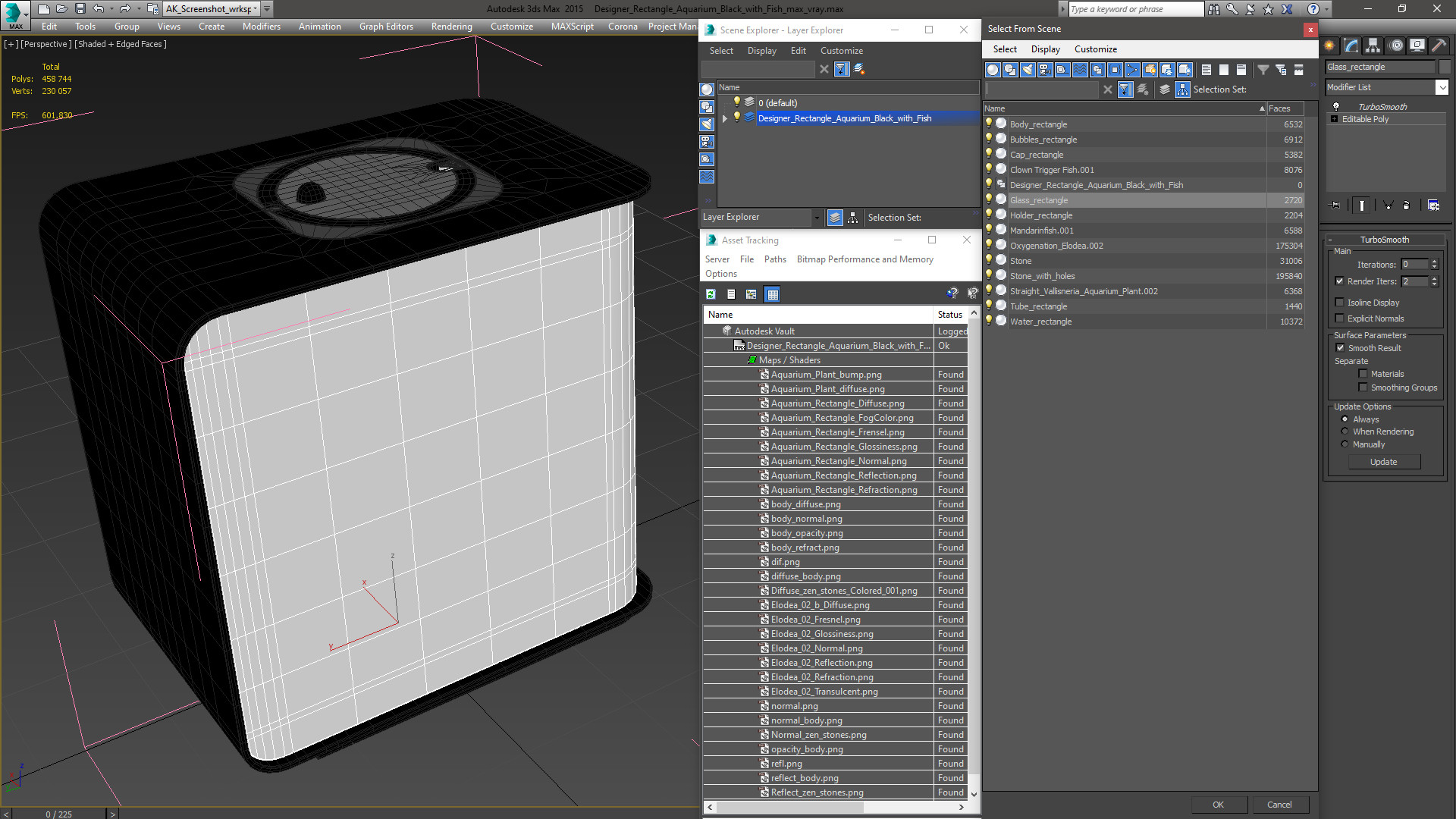The height and width of the screenshot is (819, 1456).
Task: Click the Update button in TurboSmooth
Action: 1383,462
